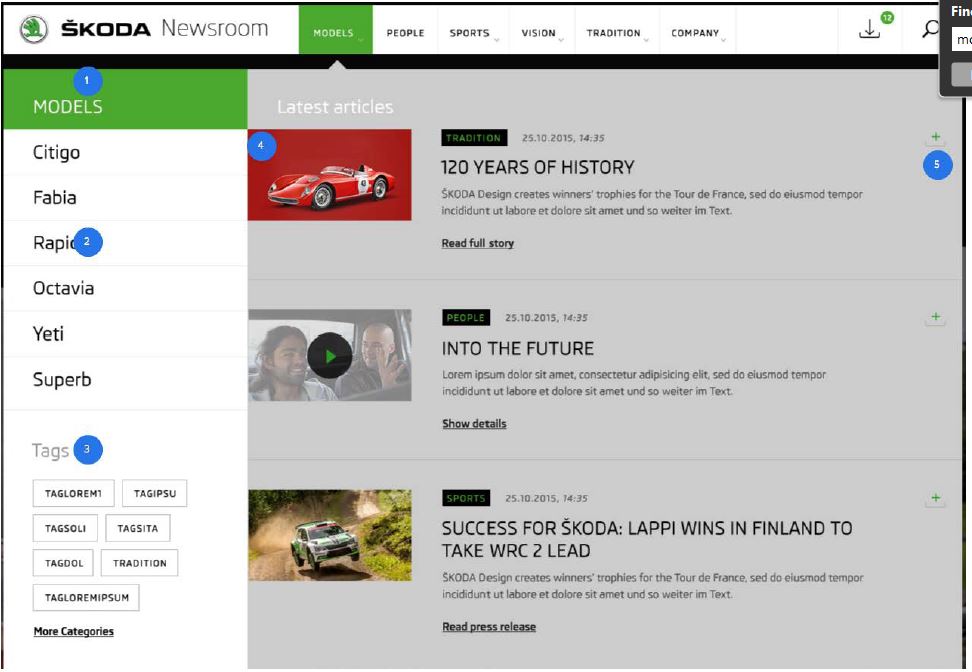Add Into the Future via plus icon
972x672 pixels.
pyautogui.click(x=935, y=318)
